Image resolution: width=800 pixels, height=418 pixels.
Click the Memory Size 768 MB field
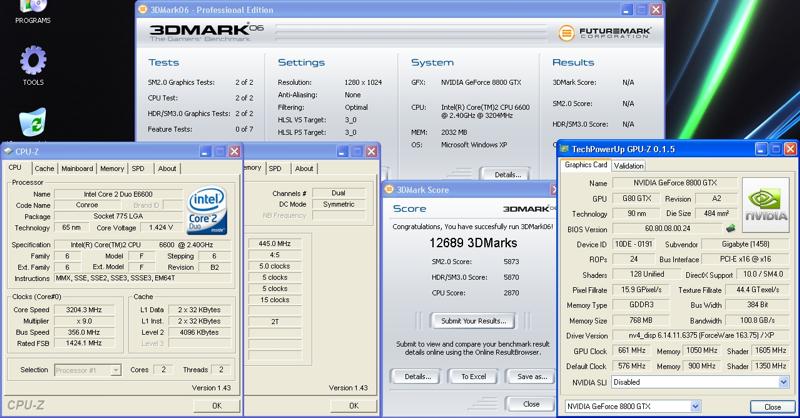click(641, 321)
